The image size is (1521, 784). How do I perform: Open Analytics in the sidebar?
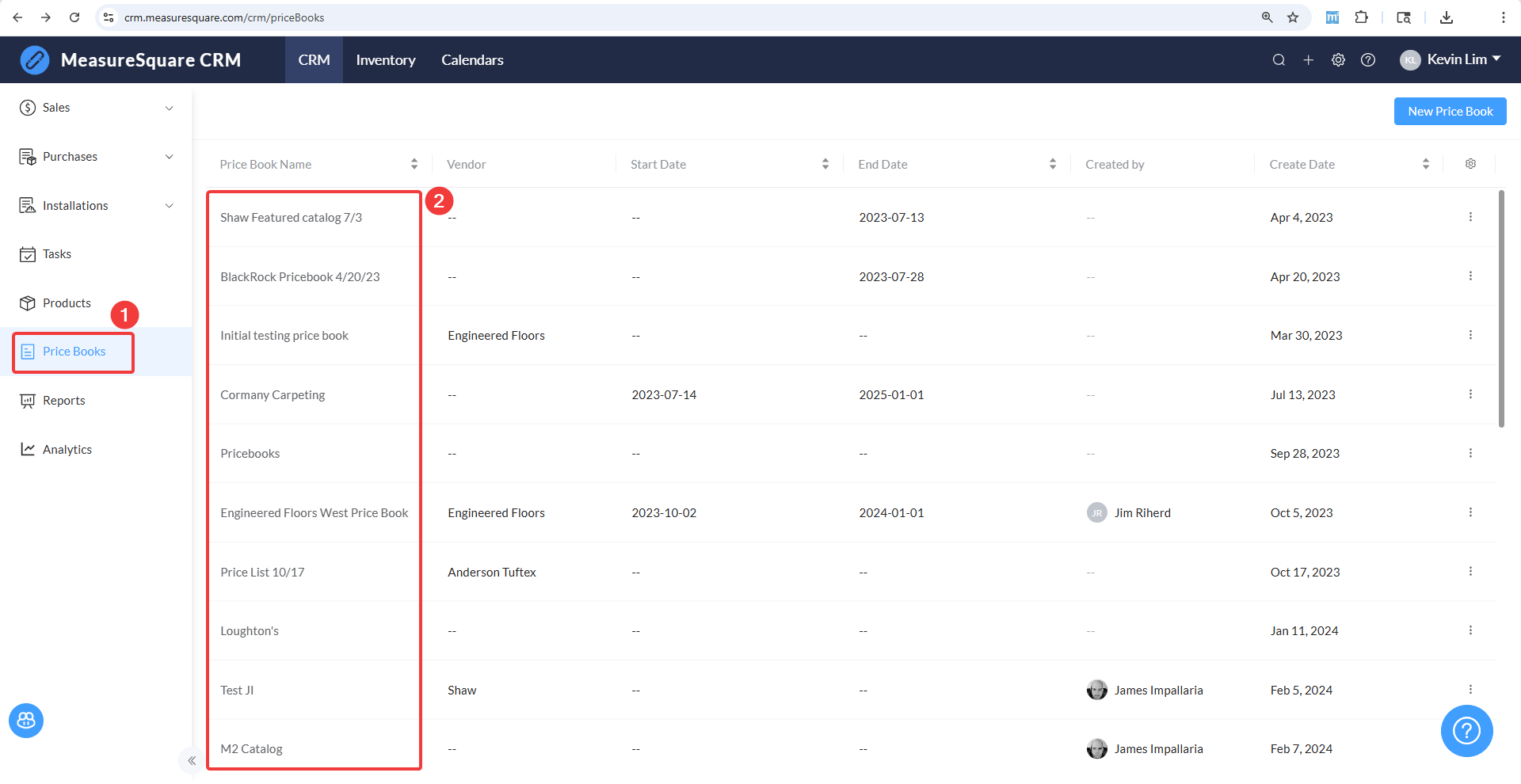[96, 450]
